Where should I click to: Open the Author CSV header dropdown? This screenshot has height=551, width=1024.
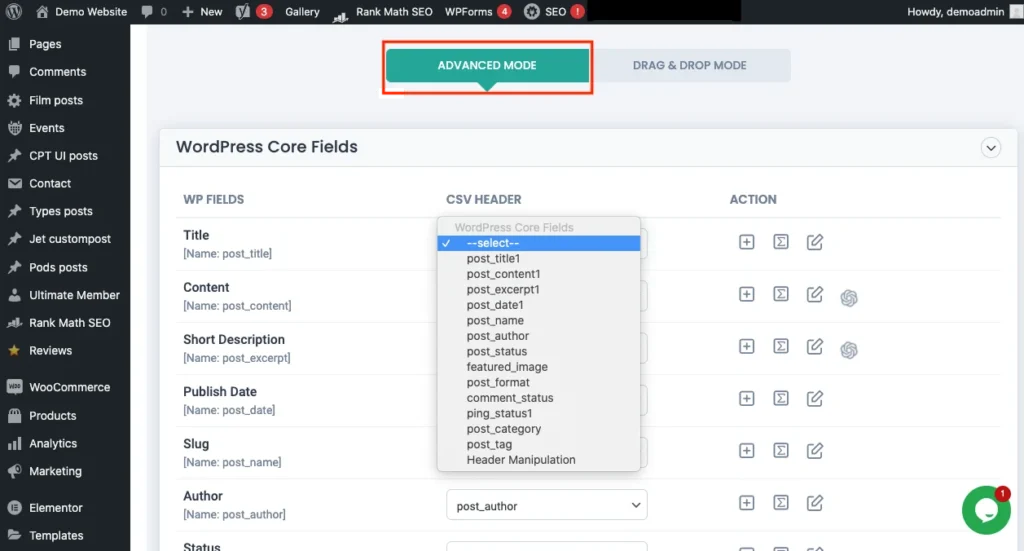pos(546,506)
